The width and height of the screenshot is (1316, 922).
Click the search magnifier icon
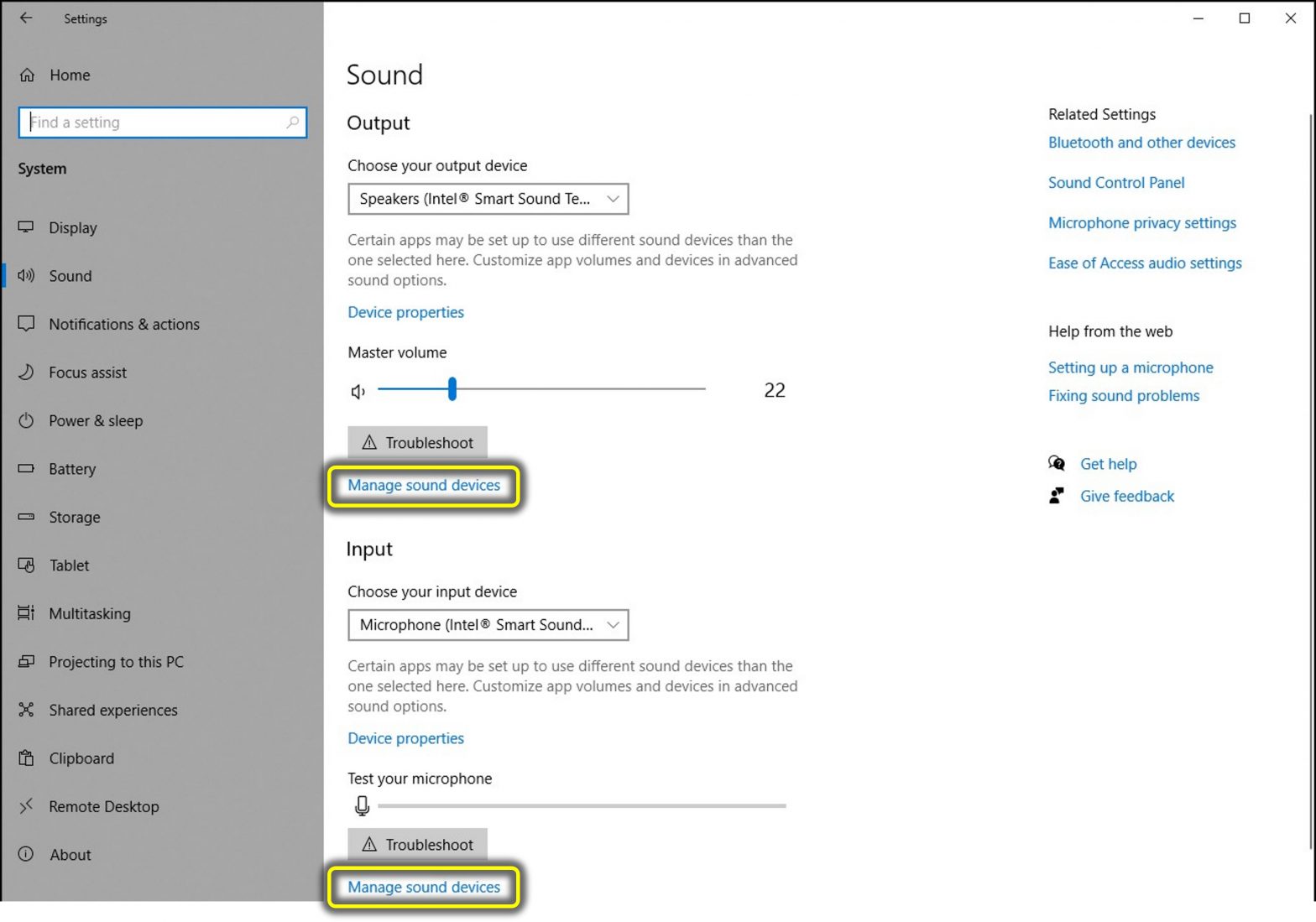tap(292, 122)
